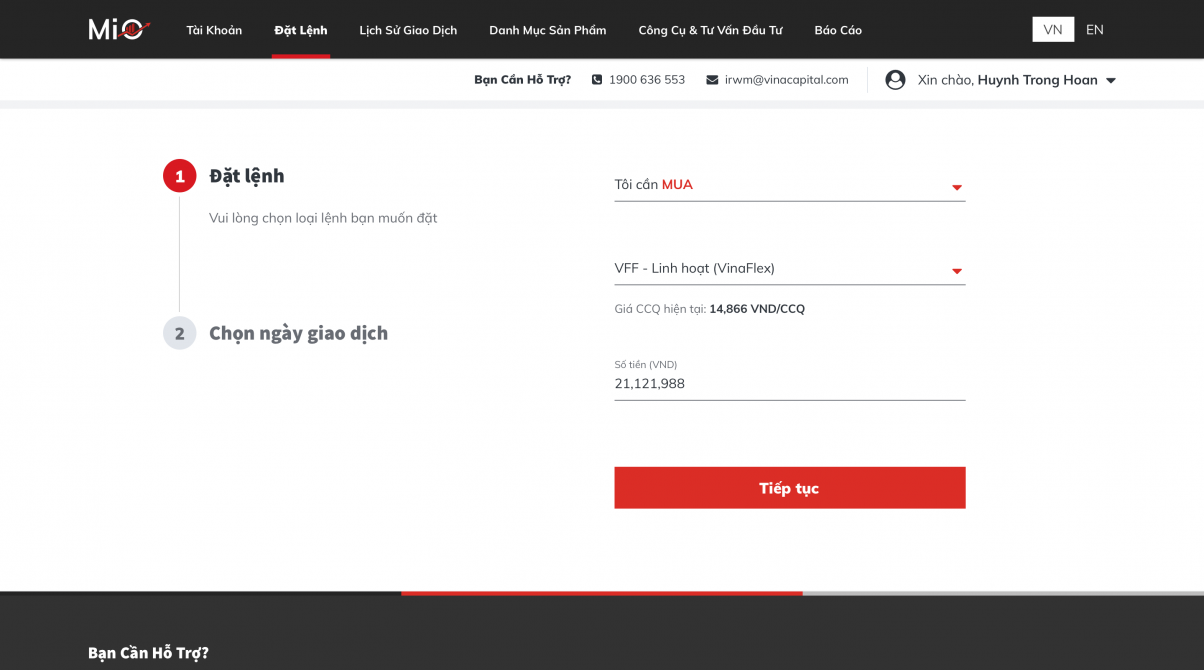Switch language to EN
Viewport: 1204px width, 670px height.
click(x=1095, y=30)
